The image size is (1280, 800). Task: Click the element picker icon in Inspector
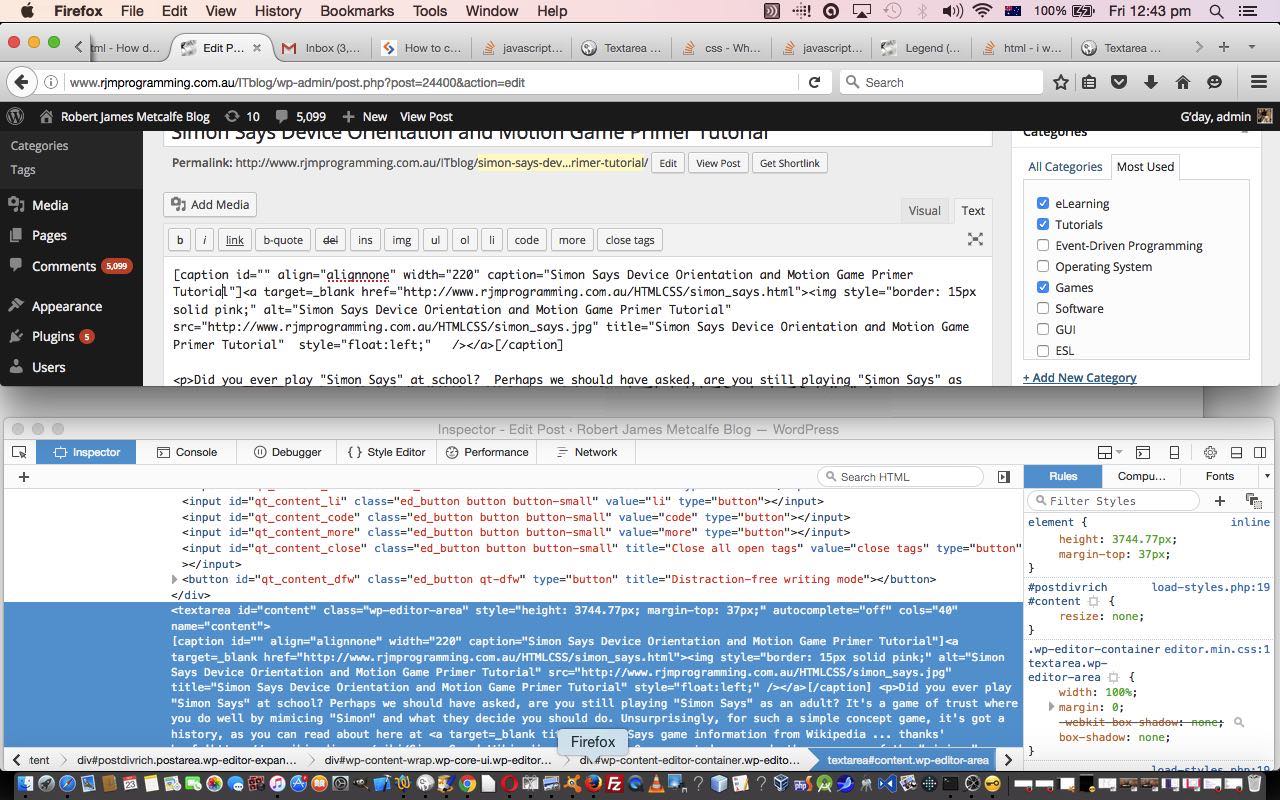19,452
